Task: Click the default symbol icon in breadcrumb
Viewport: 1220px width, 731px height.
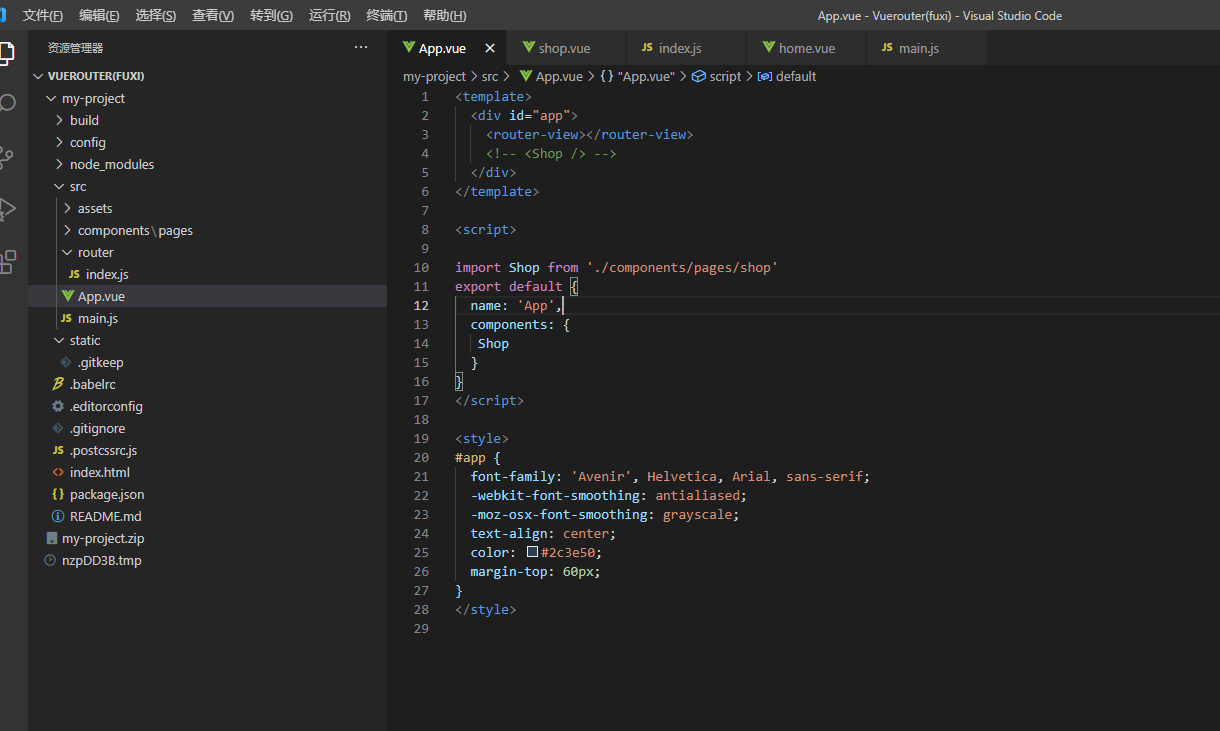Action: coord(765,76)
